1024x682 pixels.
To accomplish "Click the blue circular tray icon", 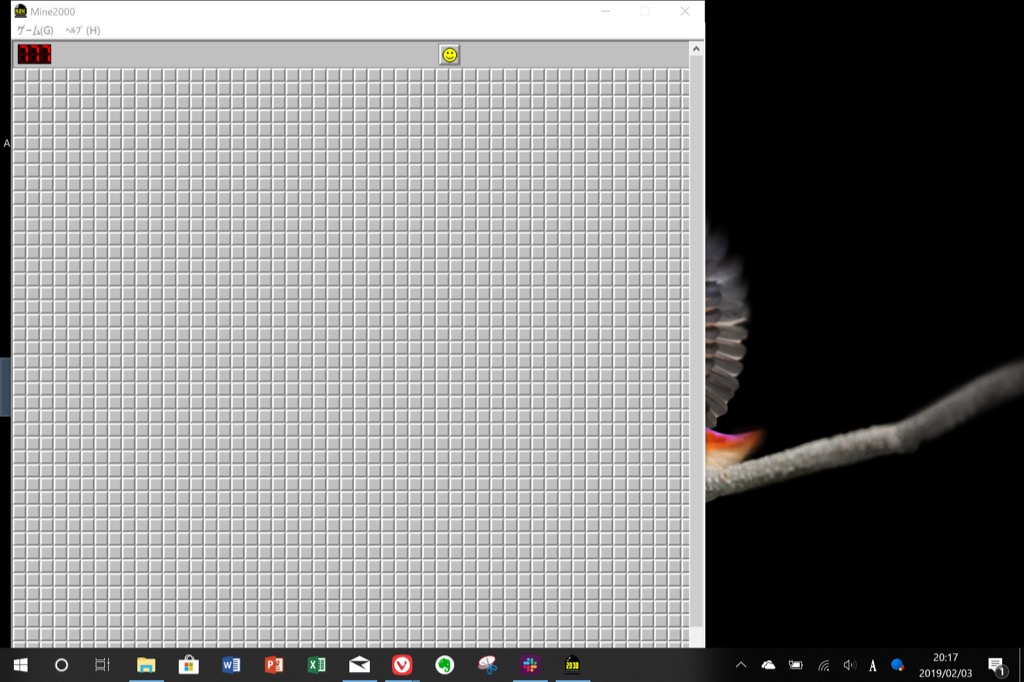I will 898,665.
